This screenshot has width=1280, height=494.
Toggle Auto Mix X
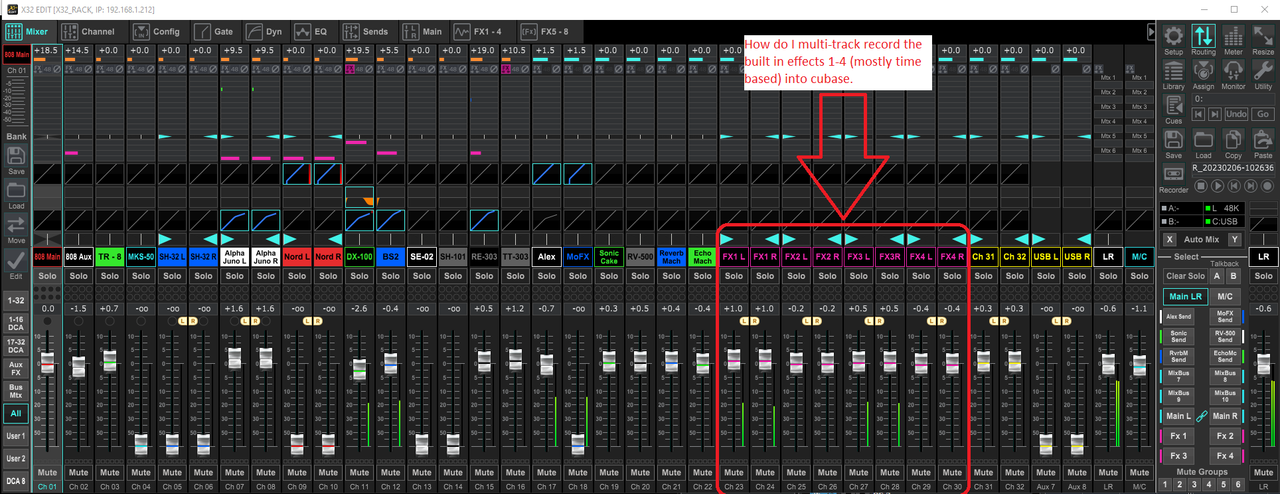pyautogui.click(x=1169, y=240)
